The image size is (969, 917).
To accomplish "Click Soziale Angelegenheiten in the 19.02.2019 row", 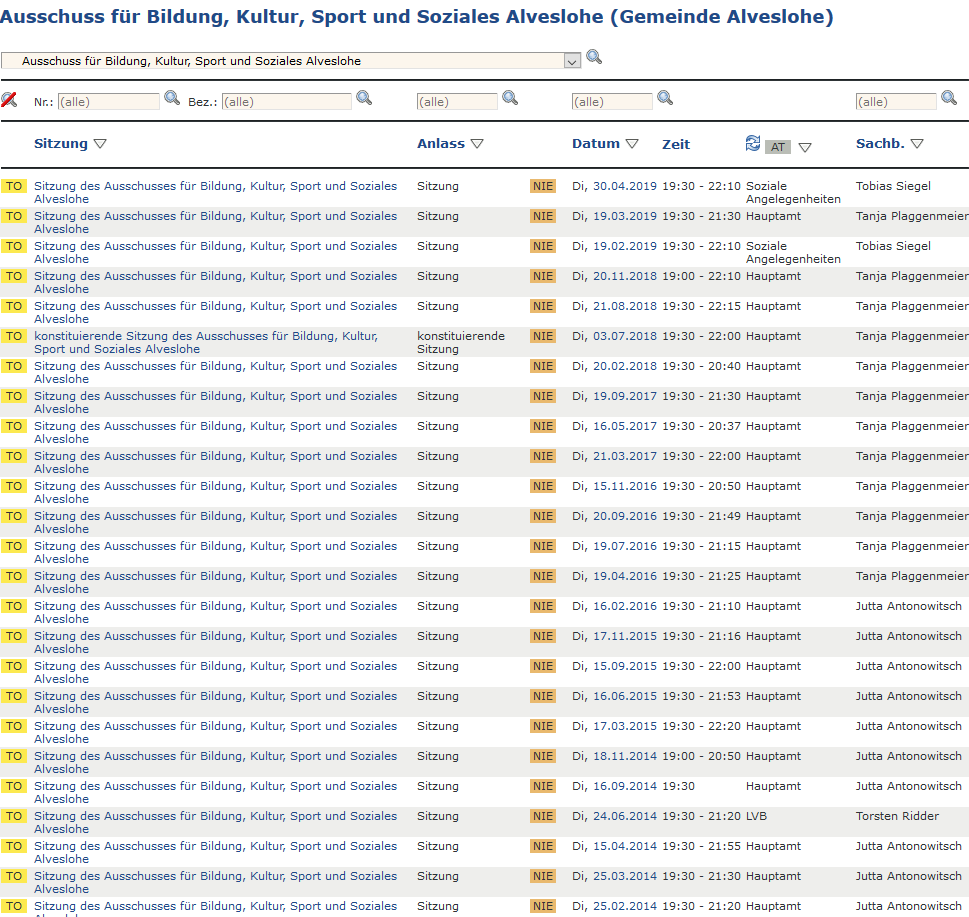I will (x=793, y=253).
